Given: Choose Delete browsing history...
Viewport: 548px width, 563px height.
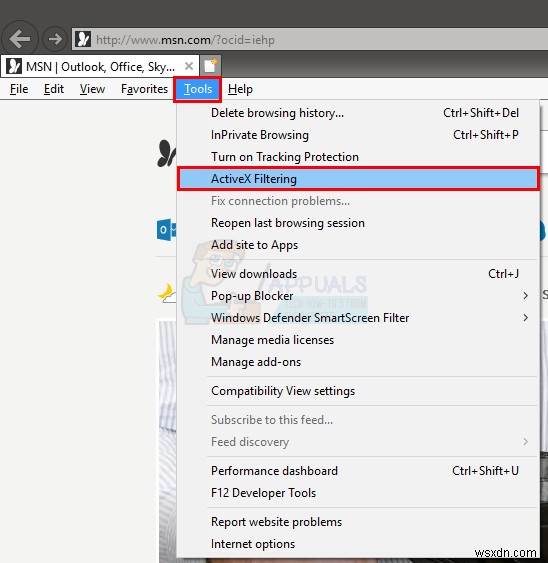Looking at the screenshot, I should (358, 113).
